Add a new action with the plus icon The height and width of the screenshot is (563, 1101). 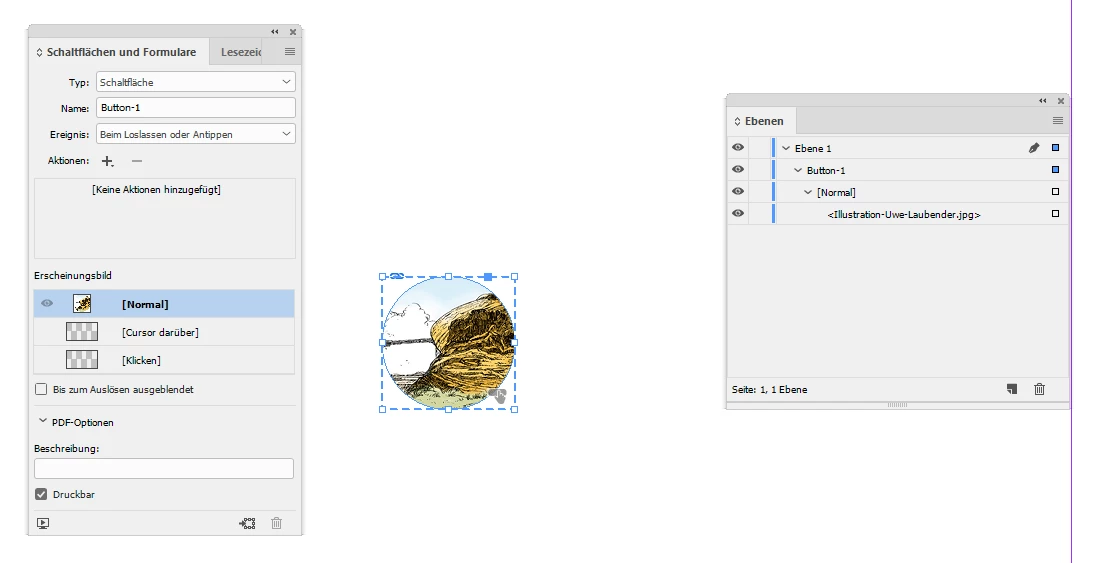(107, 161)
